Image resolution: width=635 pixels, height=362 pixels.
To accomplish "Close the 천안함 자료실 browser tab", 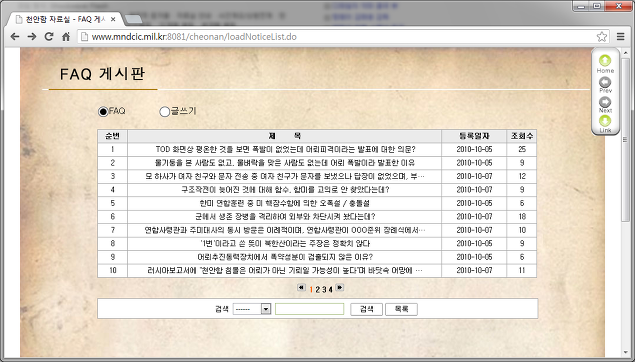I will coord(113,19).
